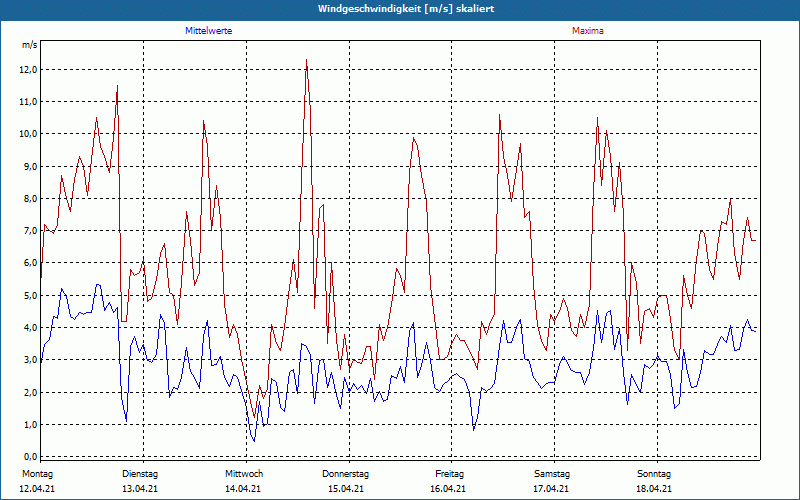The width and height of the screenshot is (800, 500).
Task: Click the date 17.04.21
Action: coord(551,489)
